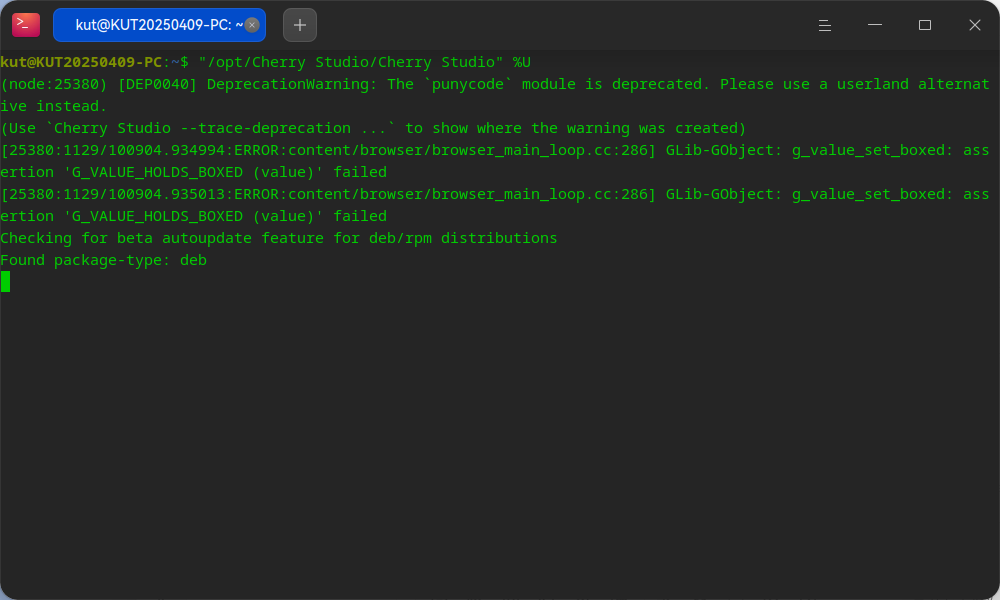Click the "/opt/Cherry Studio/Cherry Studio" command path
This screenshot has height=600, width=1000.
351,62
